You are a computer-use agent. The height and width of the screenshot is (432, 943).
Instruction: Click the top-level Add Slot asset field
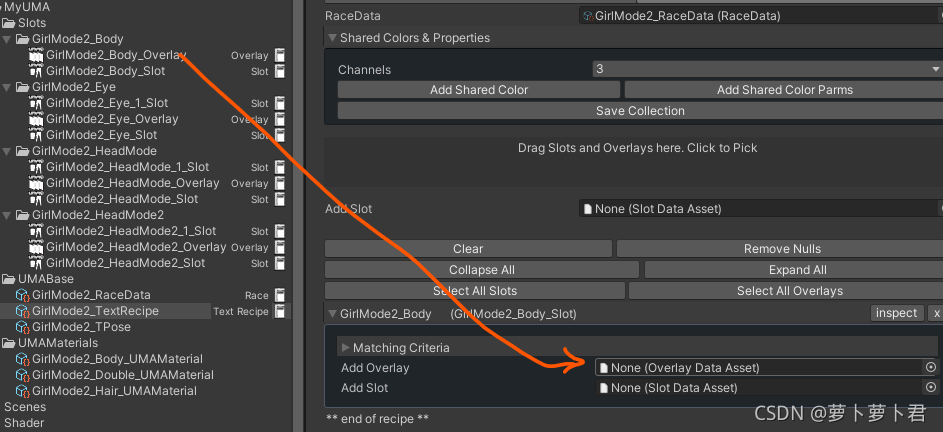point(761,209)
